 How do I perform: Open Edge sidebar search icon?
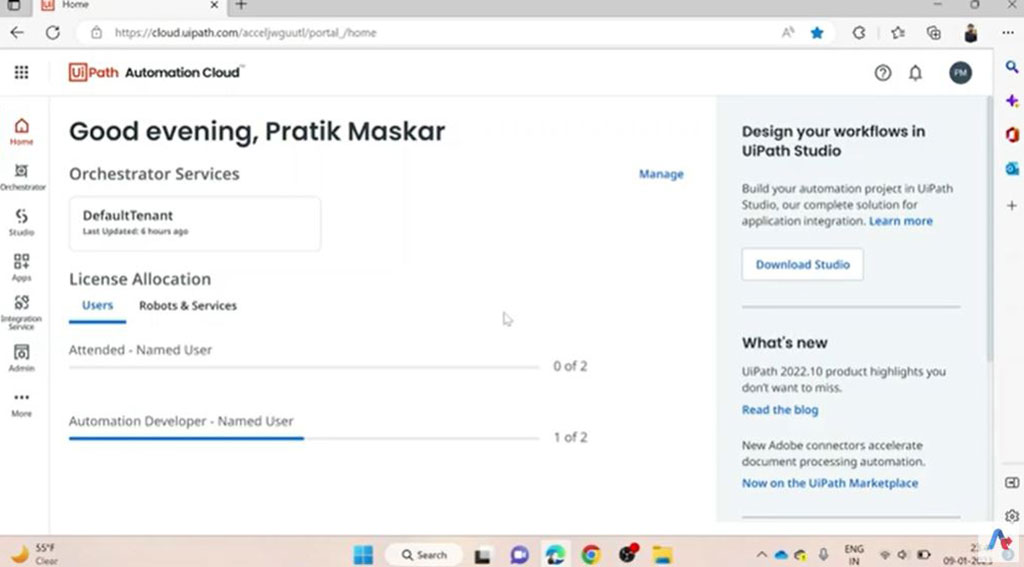tap(1012, 67)
